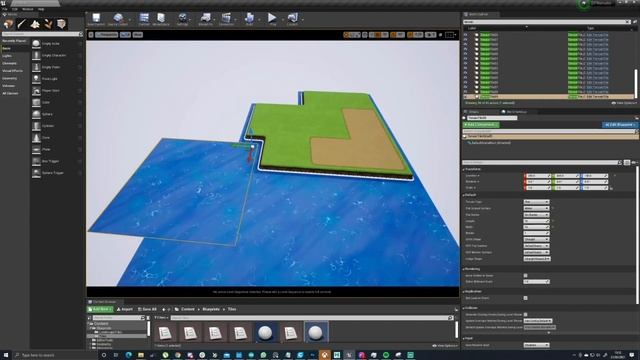Screen dimensions: 640x360
Task: Open the Window menu
Action: point(28,9)
